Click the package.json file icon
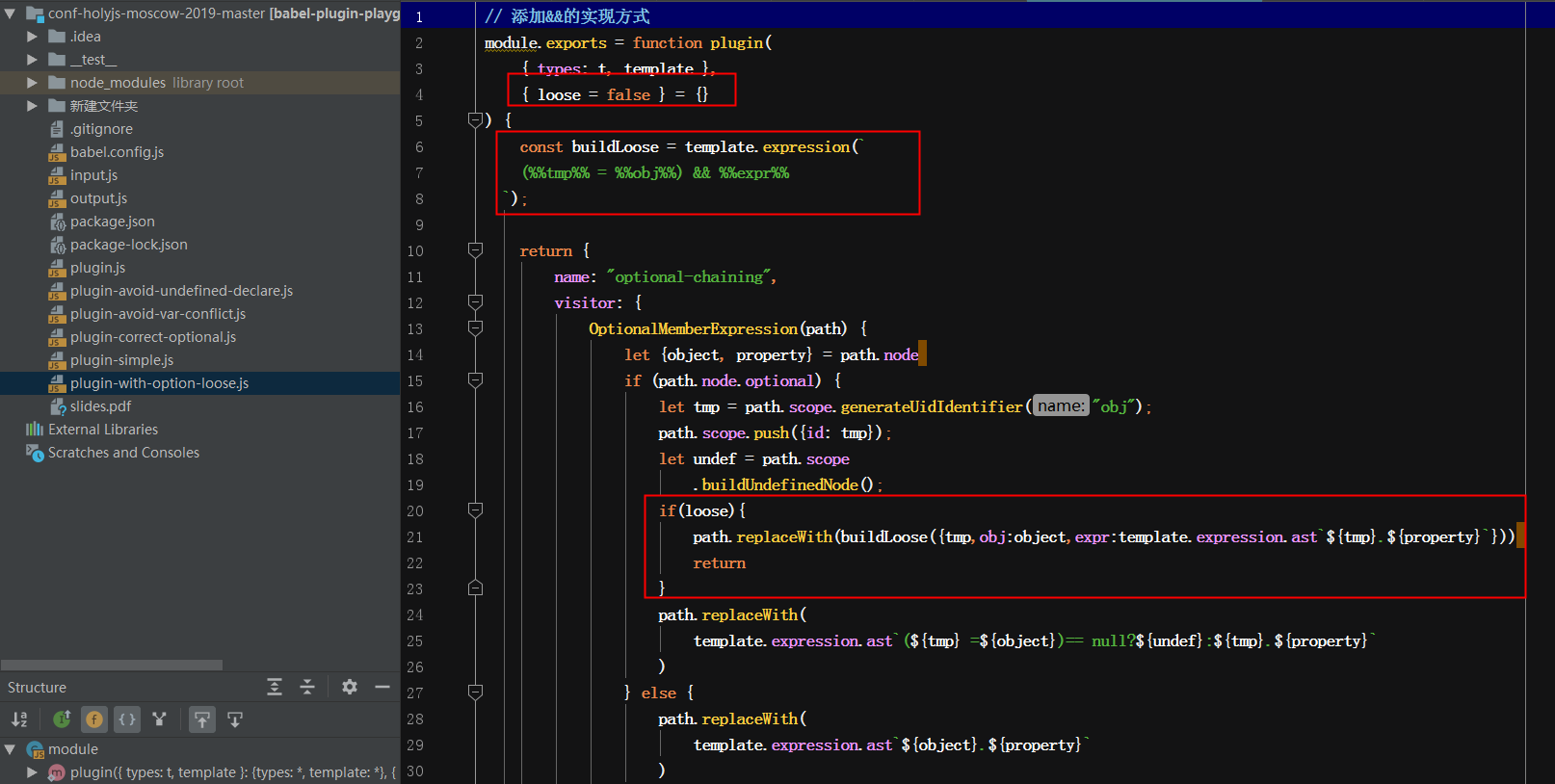 click(x=58, y=222)
